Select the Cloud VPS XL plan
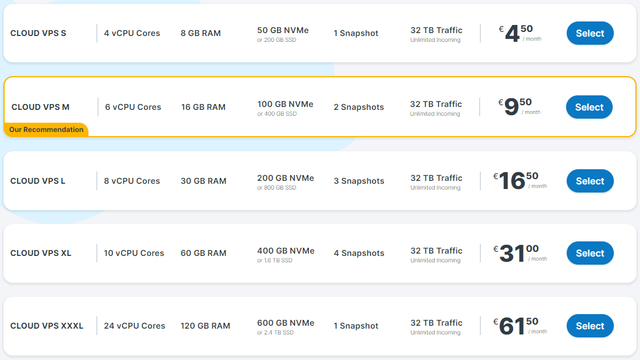The image size is (640, 360). [x=590, y=253]
